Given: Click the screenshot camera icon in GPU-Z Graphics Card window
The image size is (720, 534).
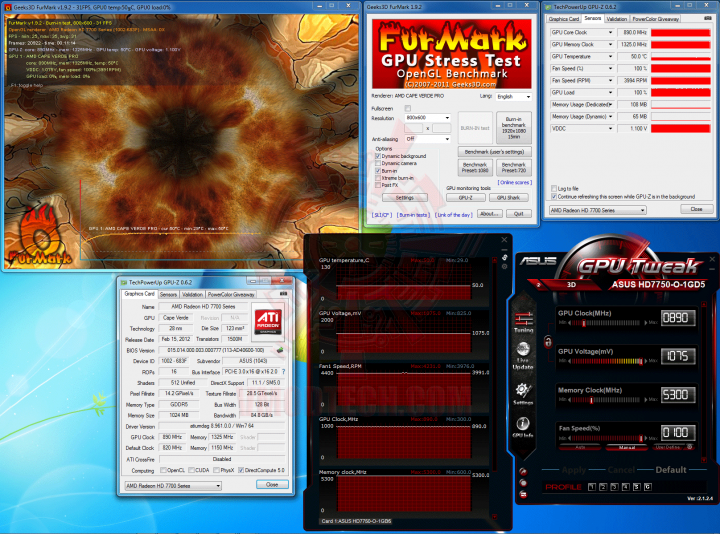Looking at the screenshot, I should [x=283, y=294].
